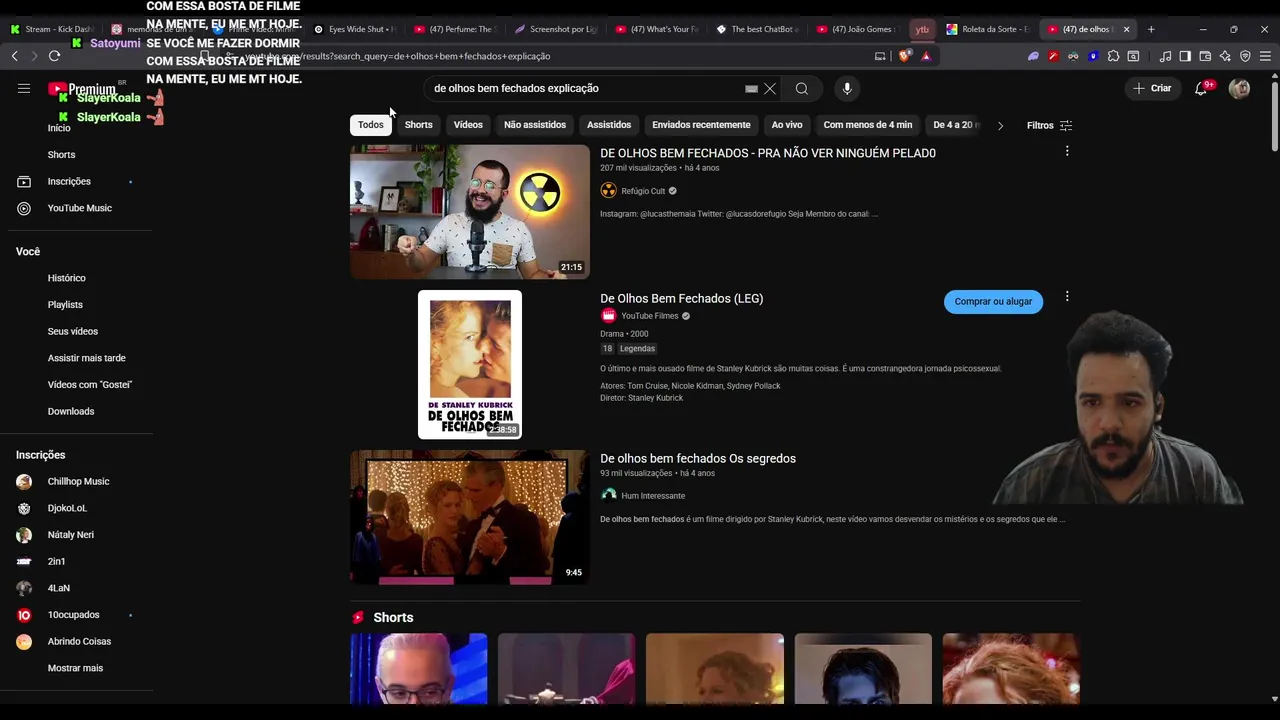Select the Shorts filter chip
Image resolution: width=1280 pixels, height=720 pixels.
pyautogui.click(x=419, y=125)
